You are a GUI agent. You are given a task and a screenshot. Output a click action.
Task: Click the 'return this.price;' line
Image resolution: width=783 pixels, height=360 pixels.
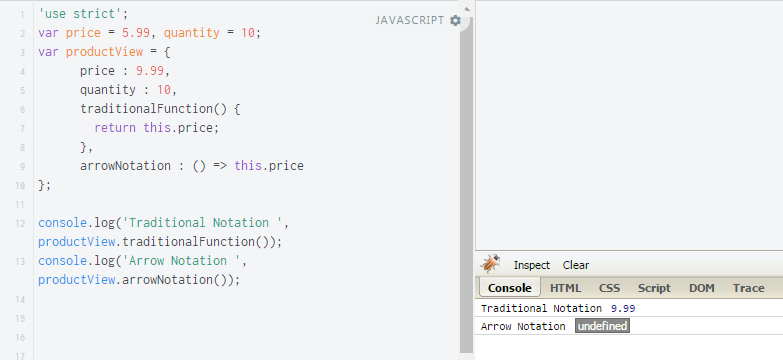coord(157,127)
